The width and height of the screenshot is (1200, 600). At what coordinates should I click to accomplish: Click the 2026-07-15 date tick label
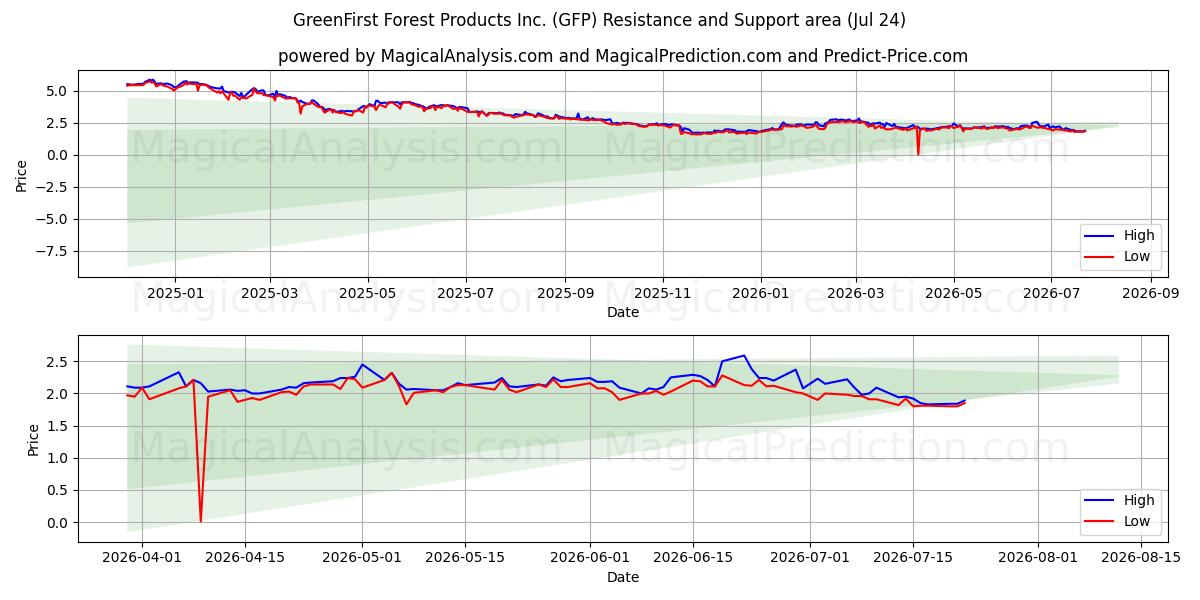point(913,559)
